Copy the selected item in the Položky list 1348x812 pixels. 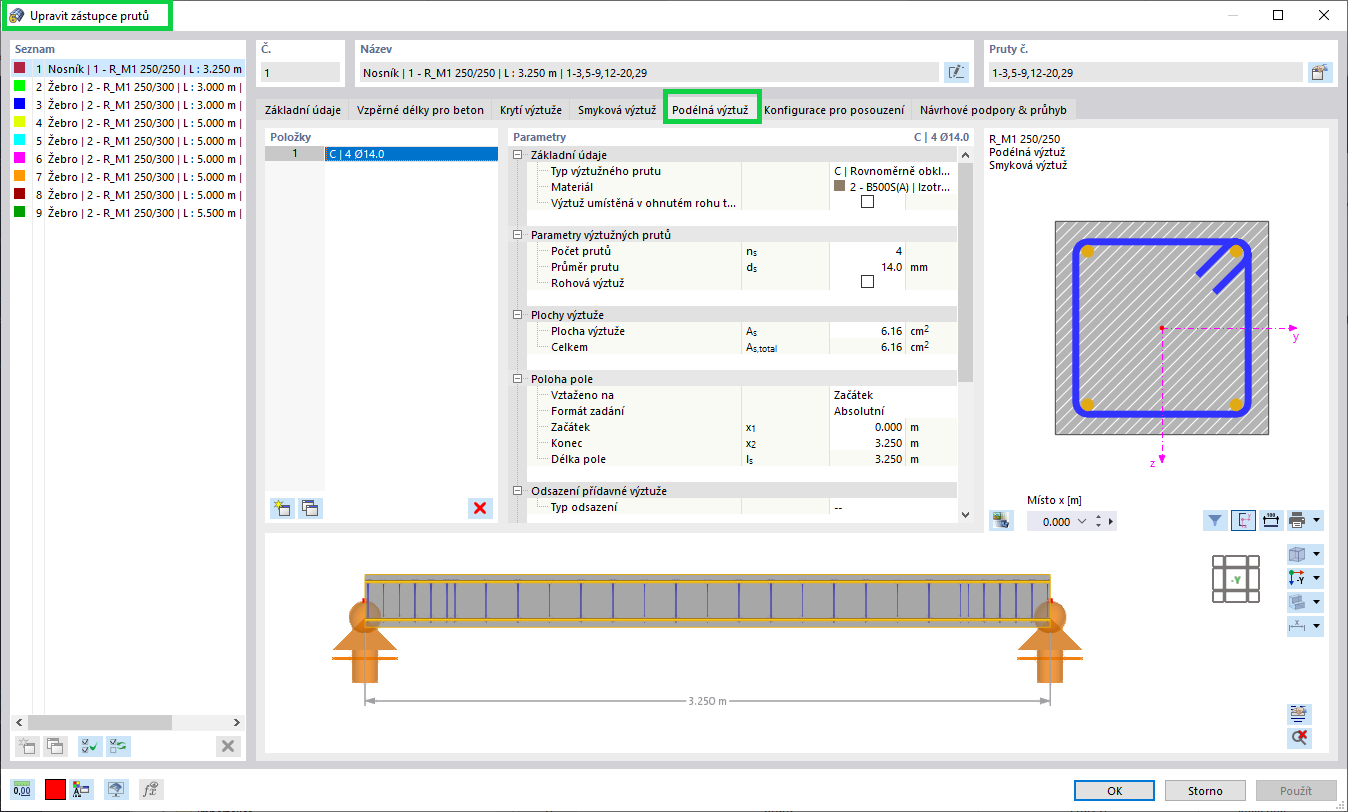[310, 508]
